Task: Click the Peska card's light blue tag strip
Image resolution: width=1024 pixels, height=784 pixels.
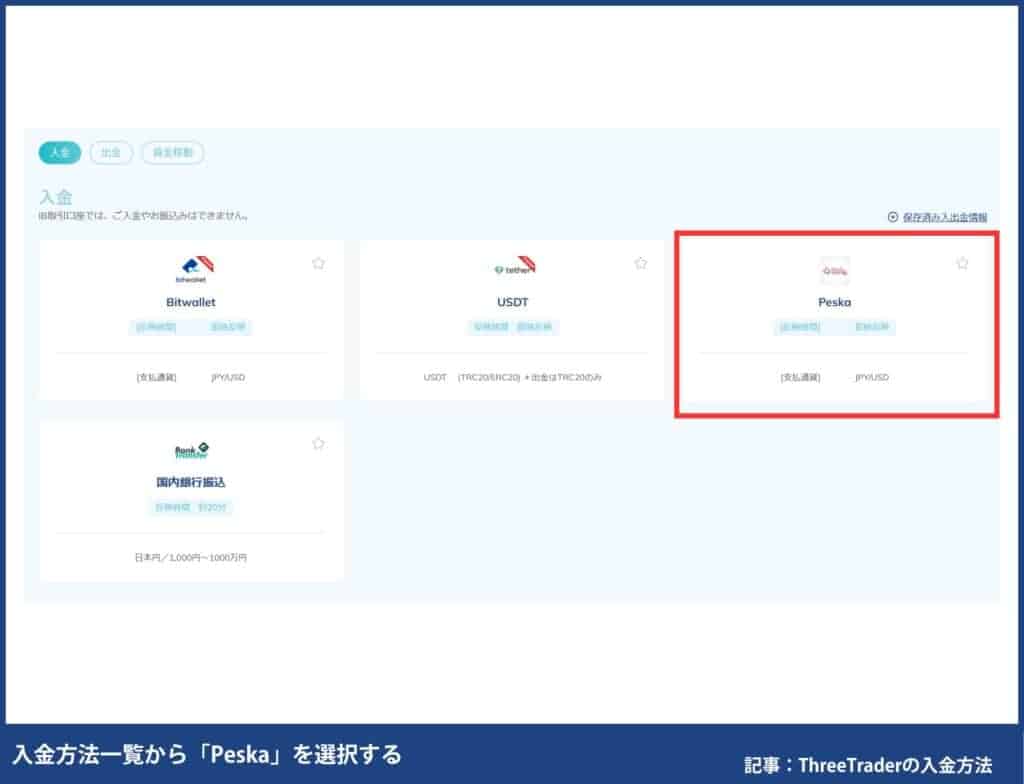Action: 835,327
